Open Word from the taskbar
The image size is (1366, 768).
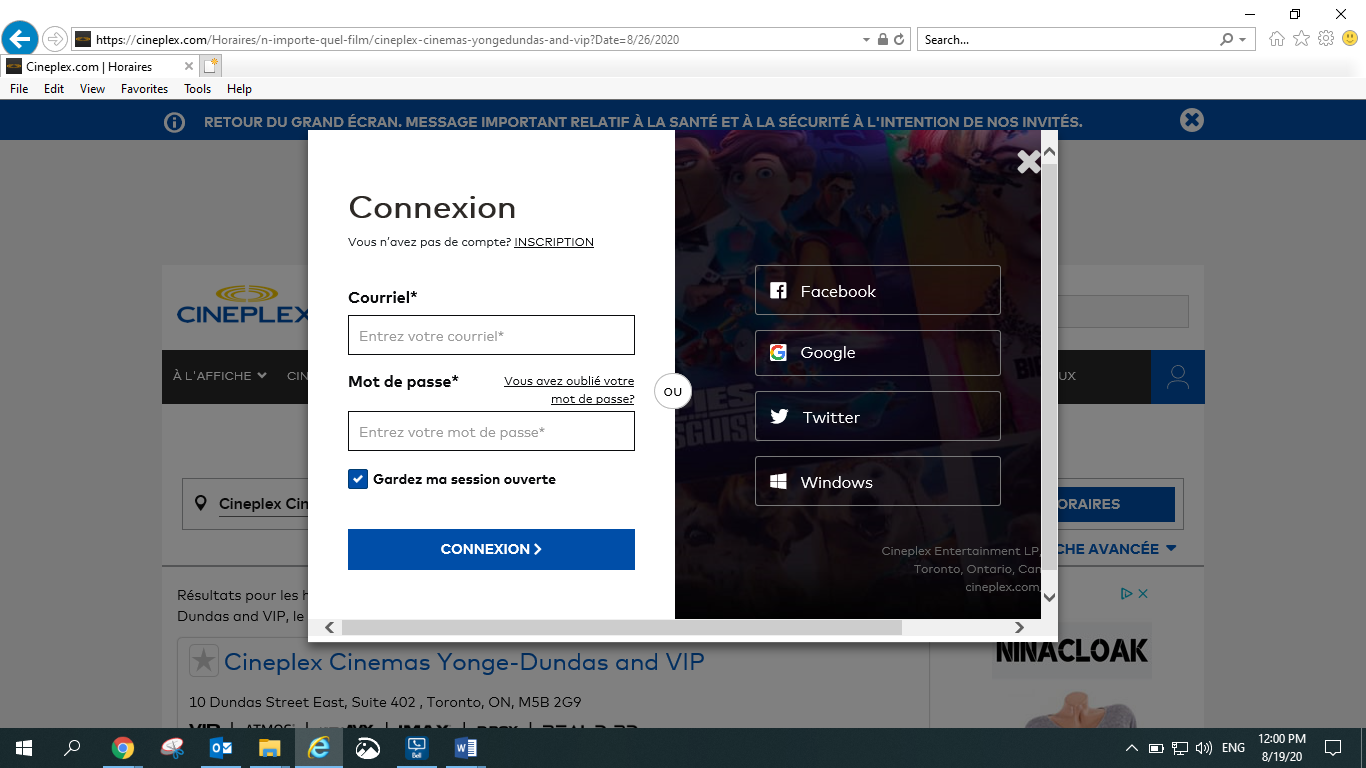coord(466,748)
